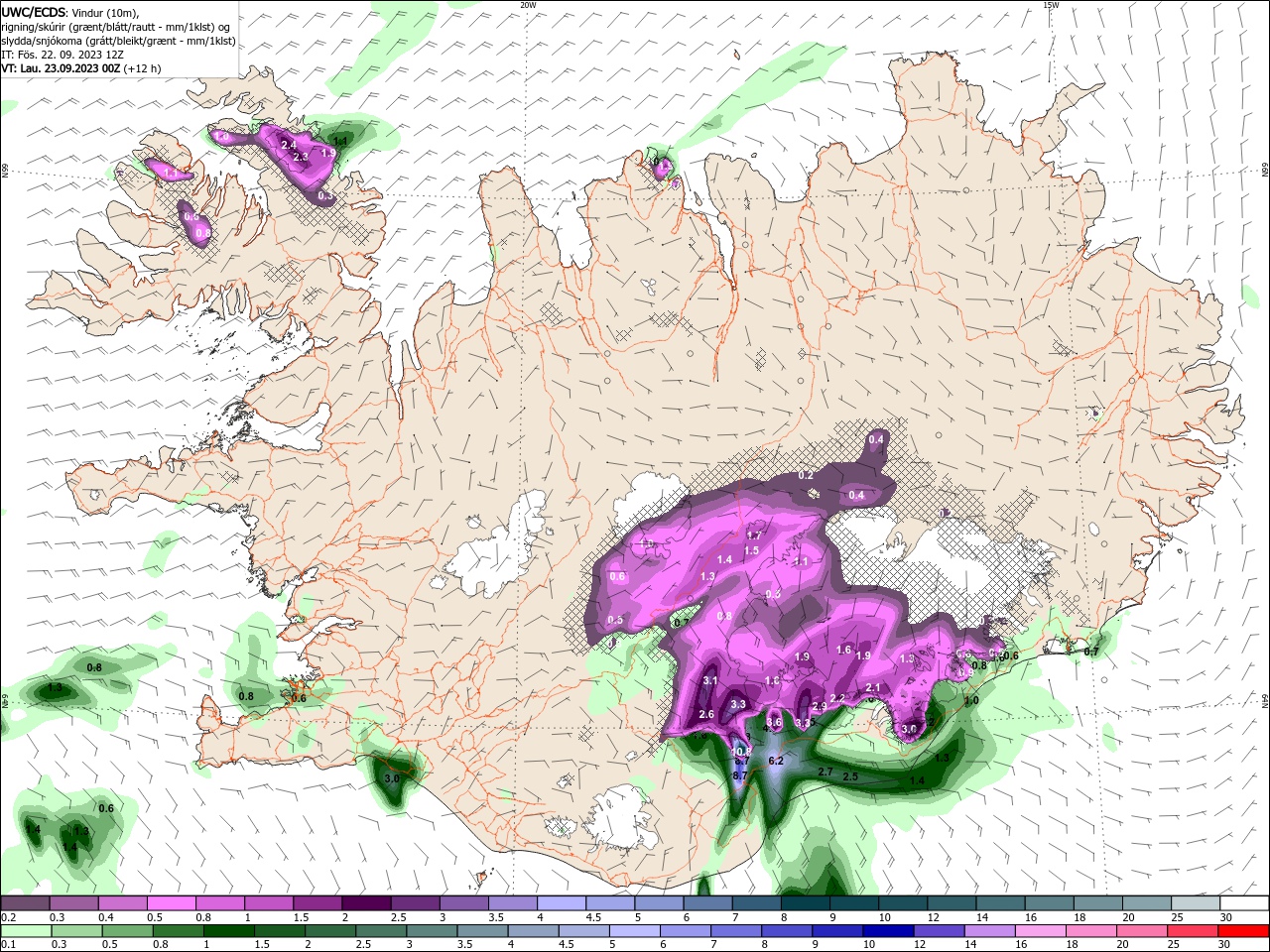The width and height of the screenshot is (1270, 952).
Task: Pick the red 25–30 swatch, lower legend row
Action: [x=1194, y=930]
